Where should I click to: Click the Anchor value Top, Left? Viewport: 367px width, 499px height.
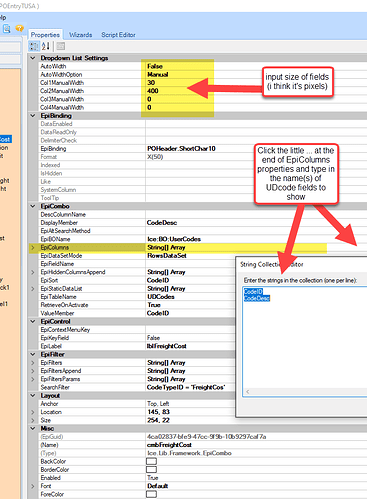(x=158, y=404)
